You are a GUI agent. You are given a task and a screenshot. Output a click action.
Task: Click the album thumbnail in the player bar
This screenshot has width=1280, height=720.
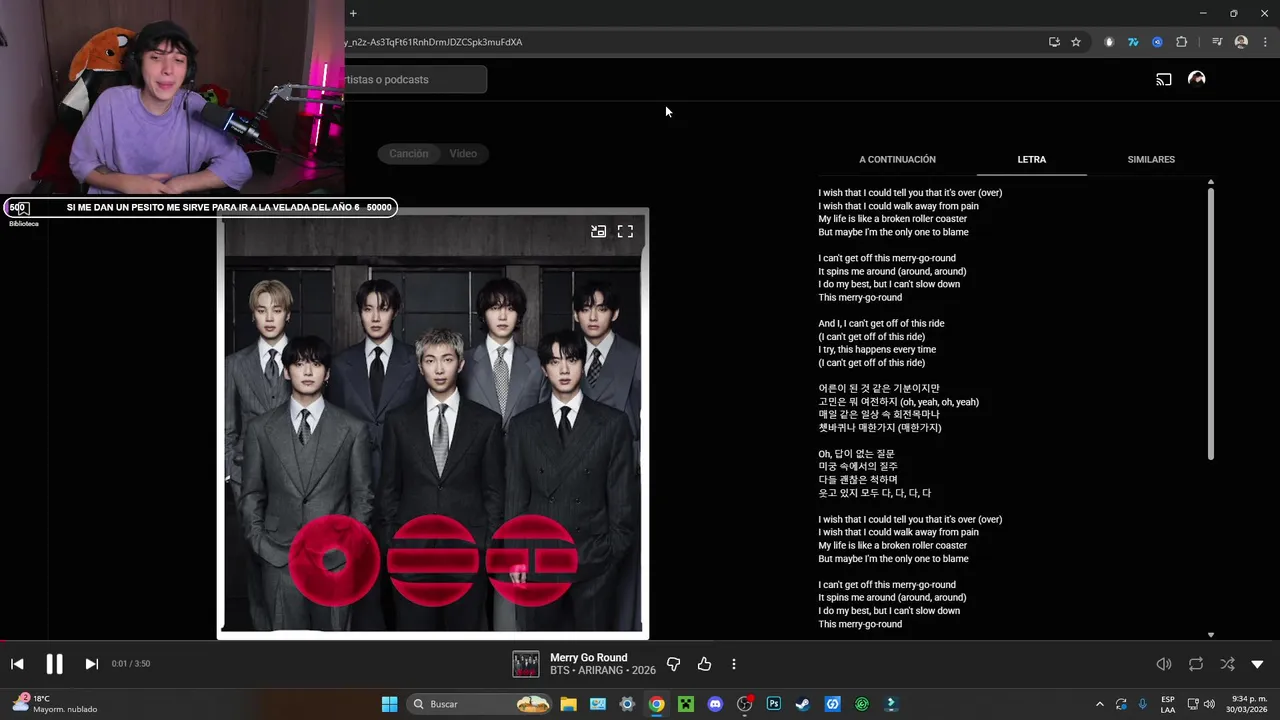[526, 664]
